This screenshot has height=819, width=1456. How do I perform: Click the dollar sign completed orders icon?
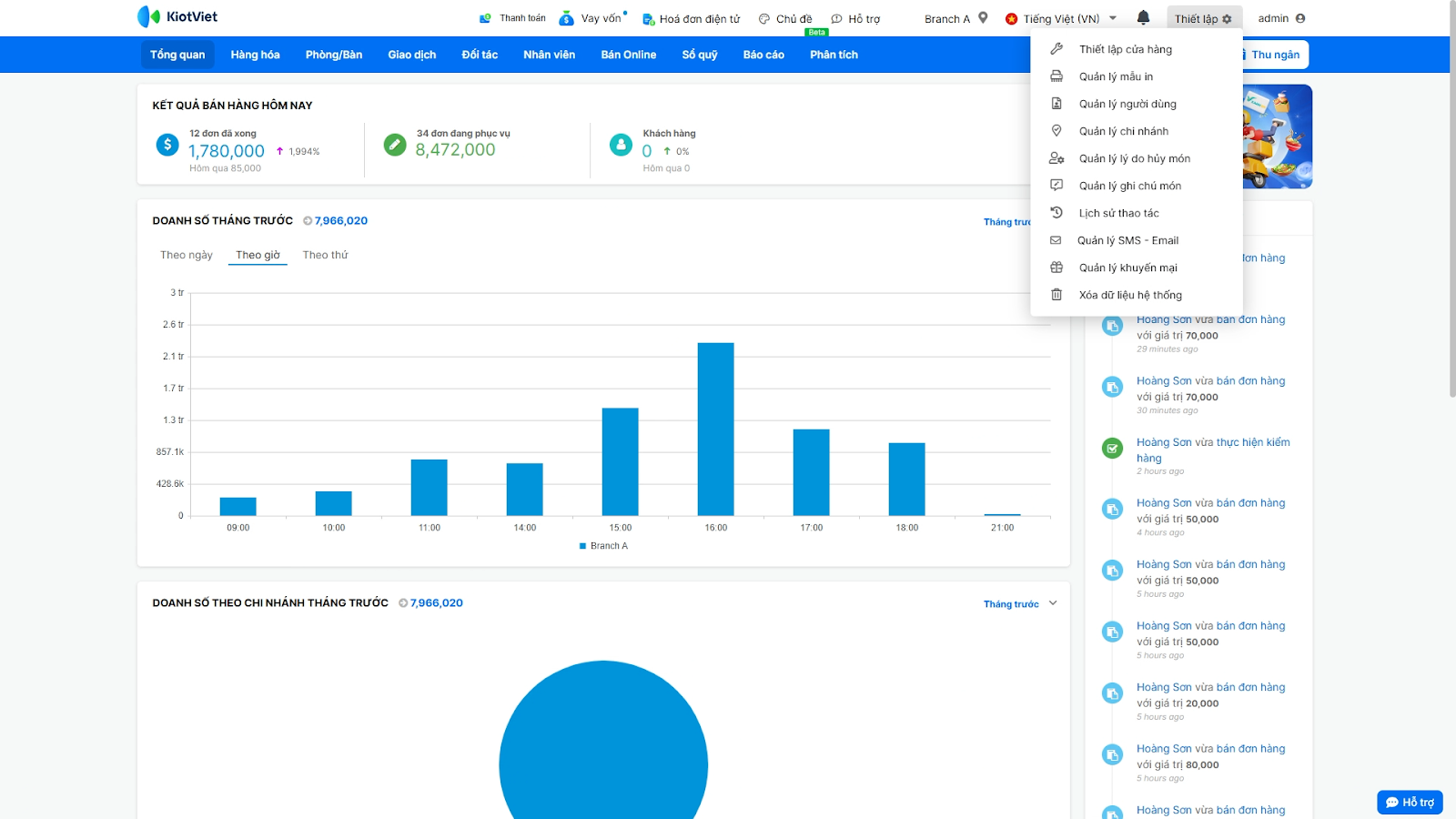pyautogui.click(x=167, y=145)
